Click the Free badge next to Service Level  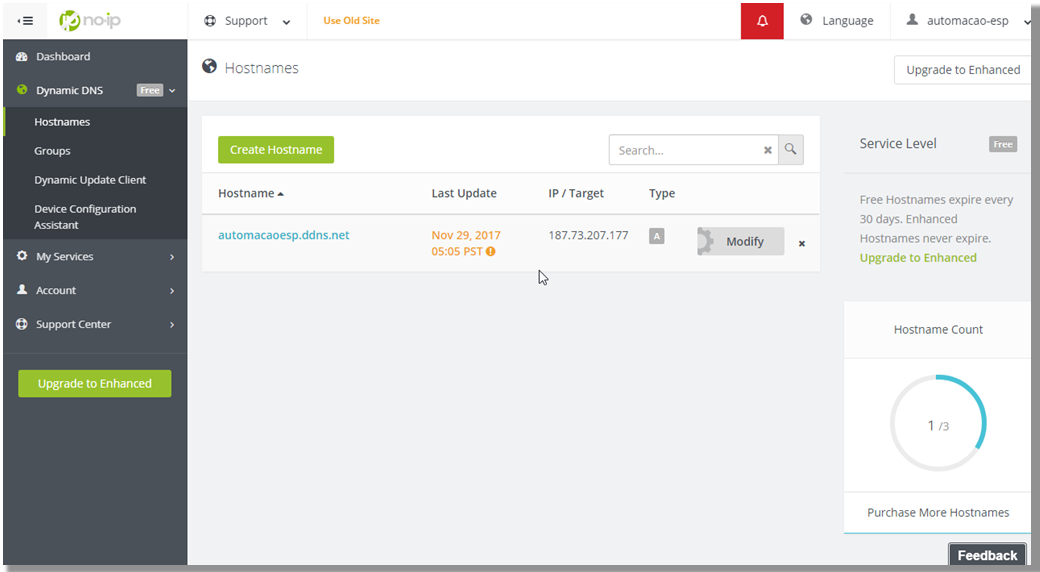tap(1003, 144)
